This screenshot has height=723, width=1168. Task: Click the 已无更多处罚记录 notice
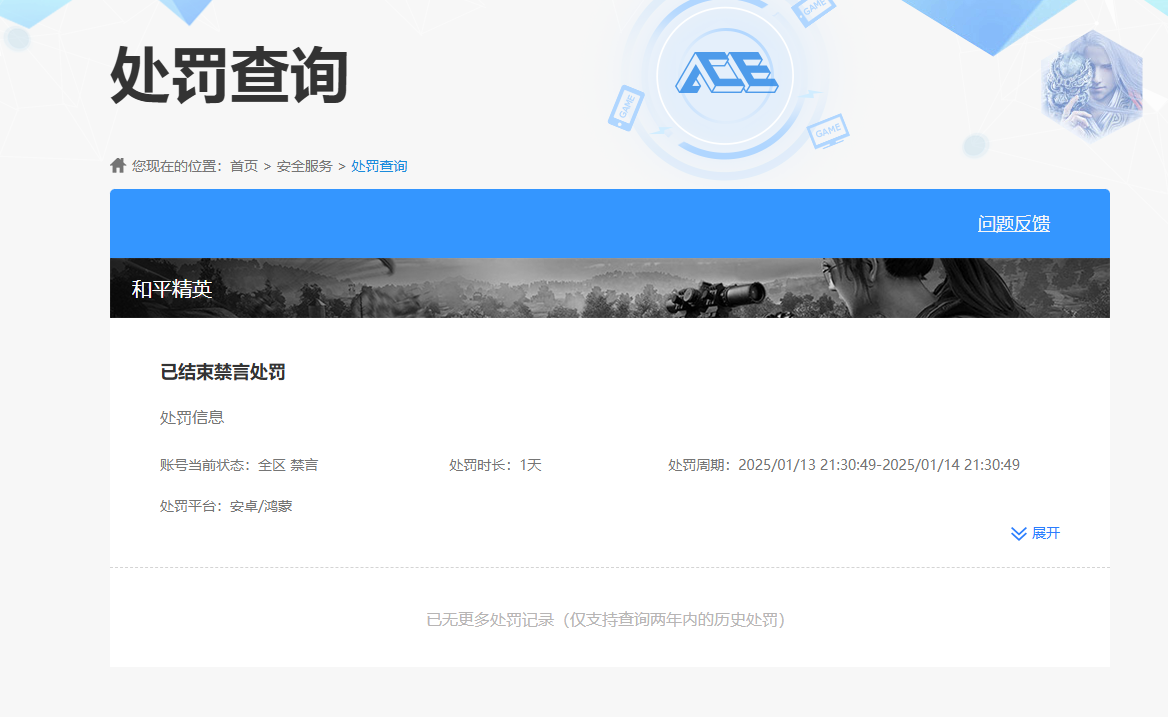pos(606,620)
